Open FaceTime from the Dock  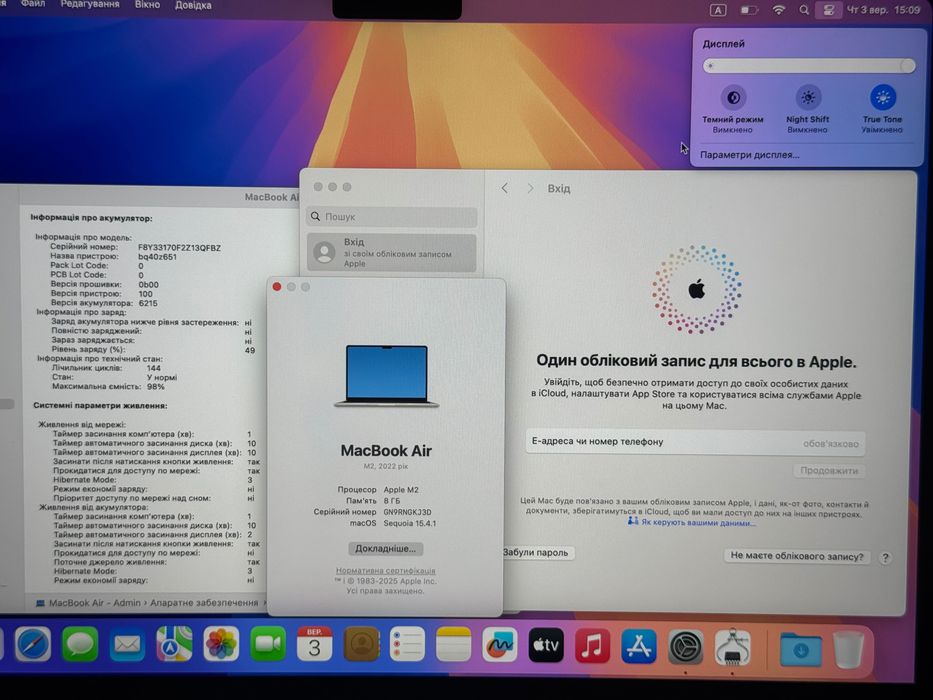(x=268, y=645)
